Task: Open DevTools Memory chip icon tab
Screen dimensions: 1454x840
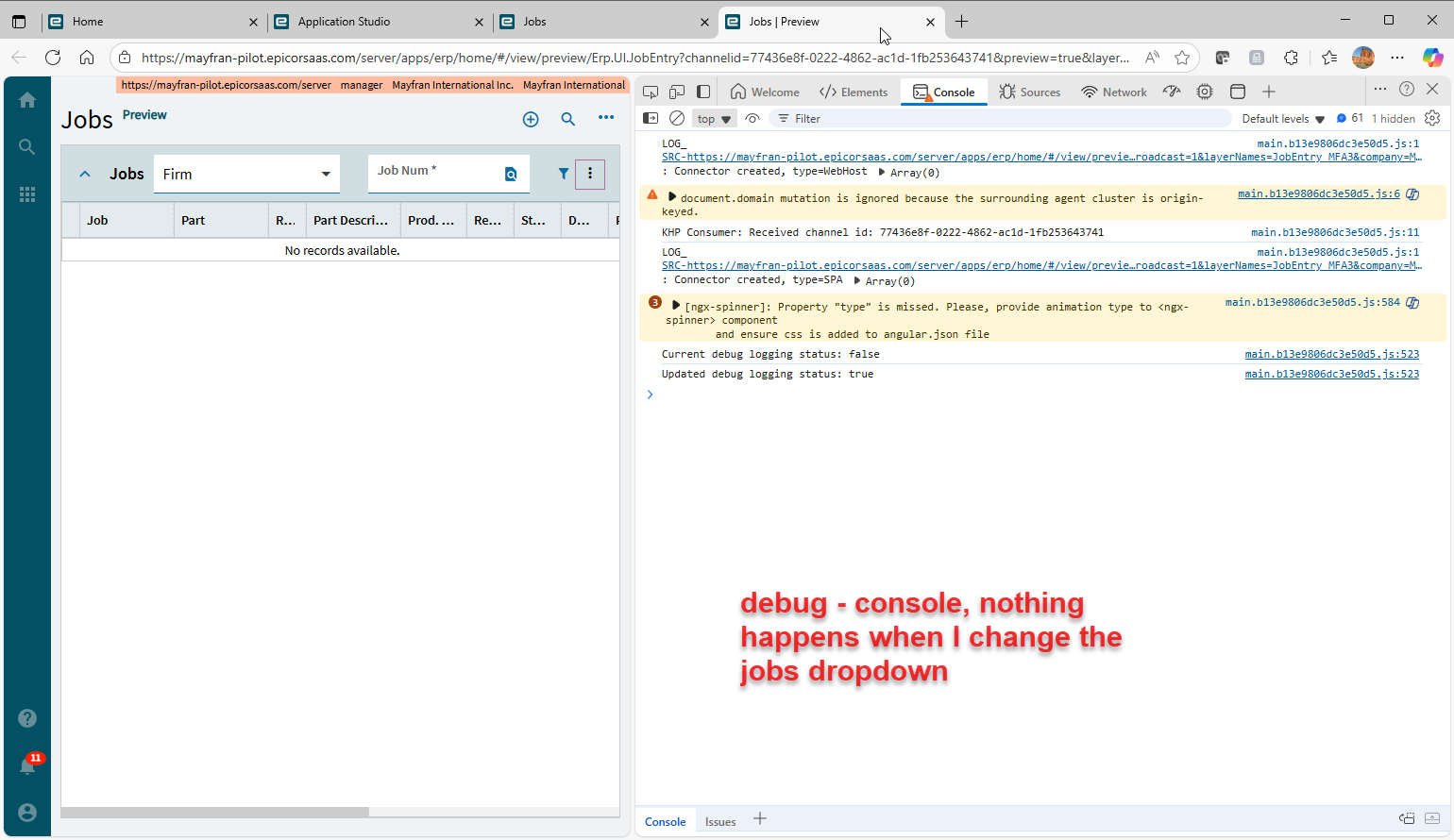Action: (1205, 92)
